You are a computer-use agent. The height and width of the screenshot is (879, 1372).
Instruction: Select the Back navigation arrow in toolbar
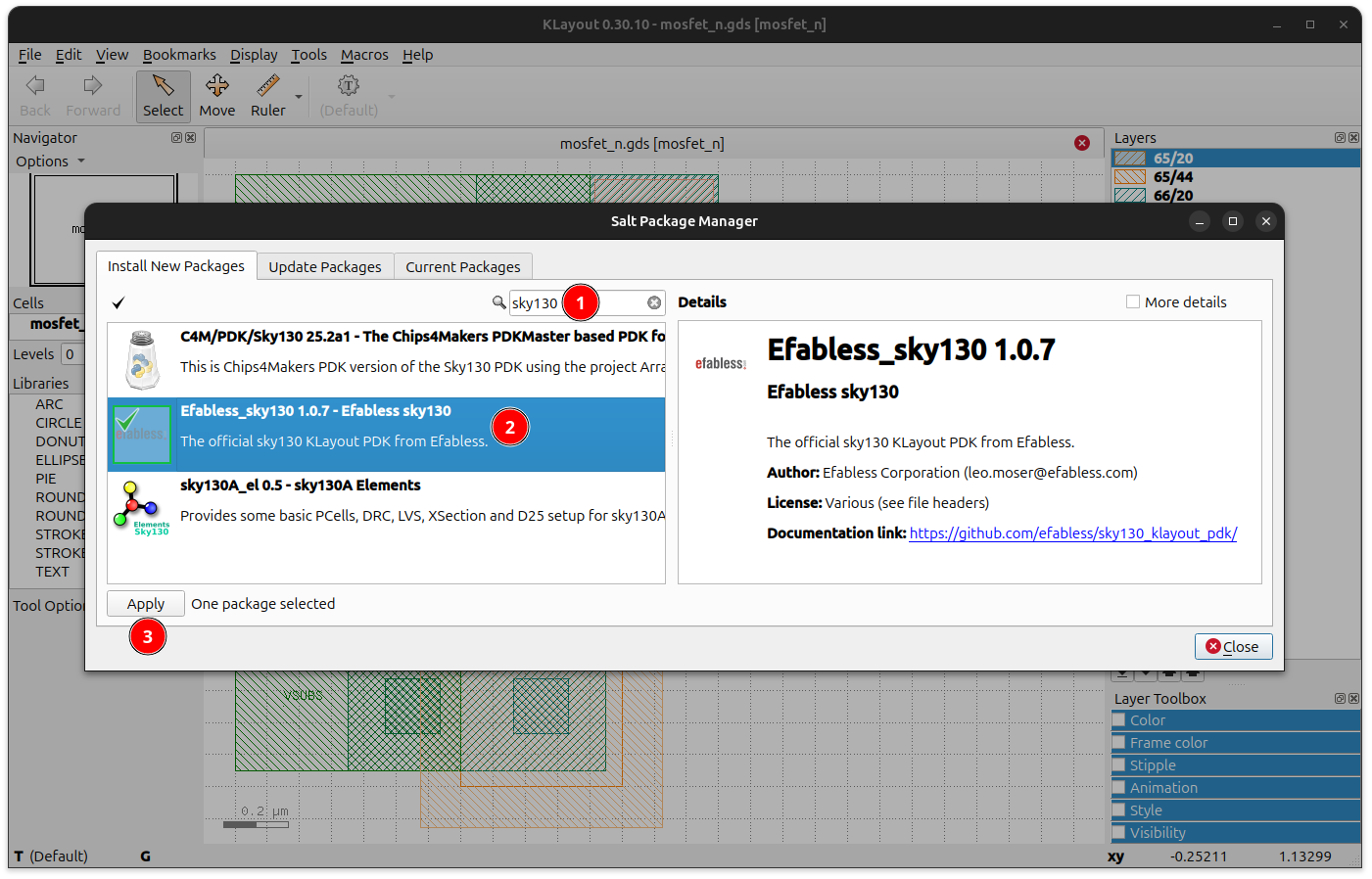[35, 96]
